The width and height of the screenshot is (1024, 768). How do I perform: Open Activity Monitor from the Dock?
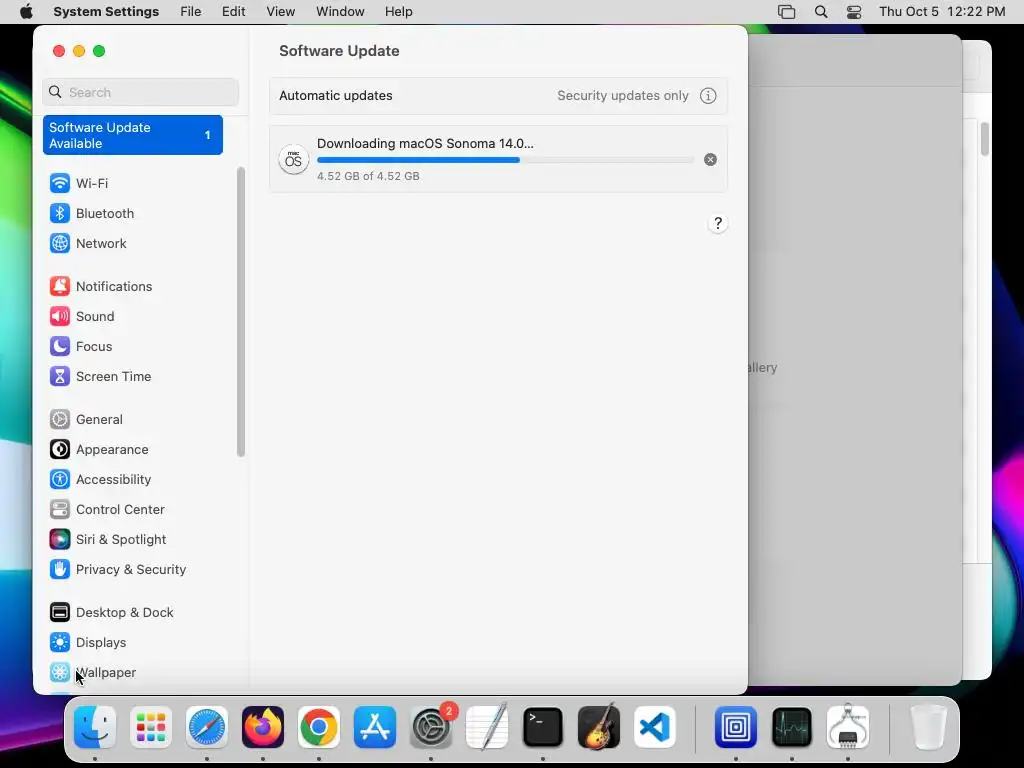click(x=792, y=727)
